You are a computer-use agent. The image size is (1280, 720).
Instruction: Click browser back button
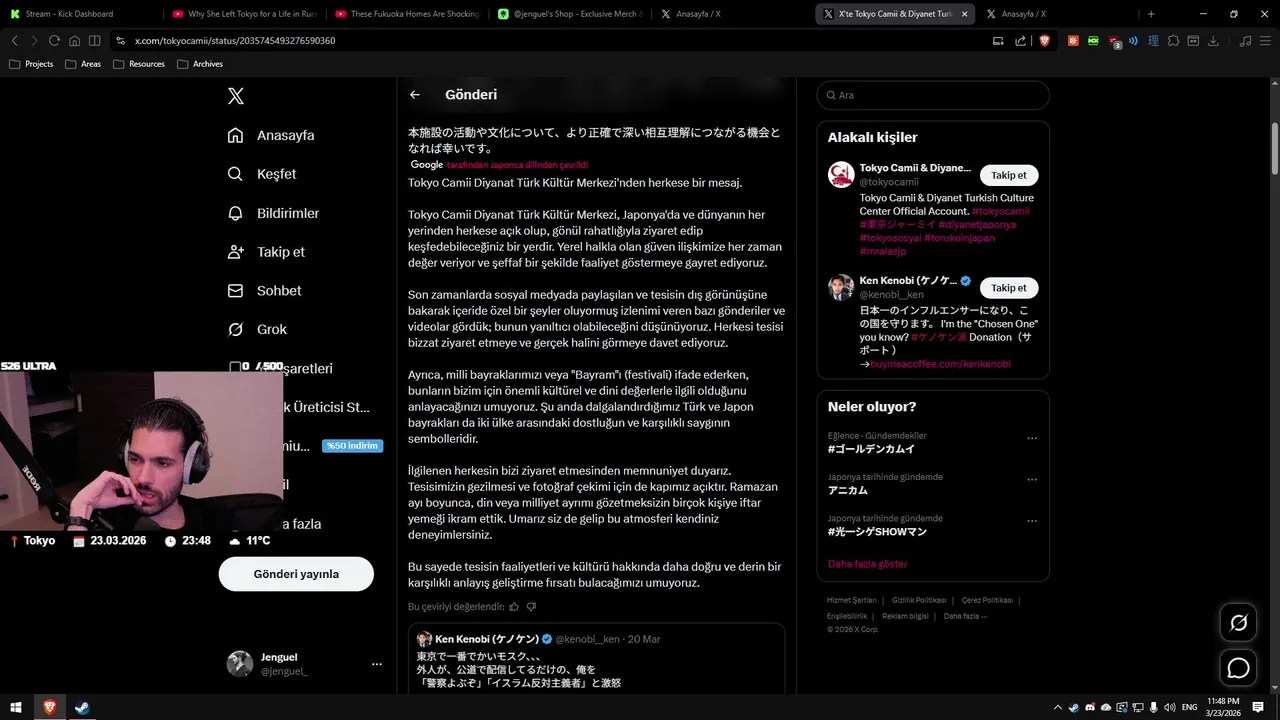15,41
